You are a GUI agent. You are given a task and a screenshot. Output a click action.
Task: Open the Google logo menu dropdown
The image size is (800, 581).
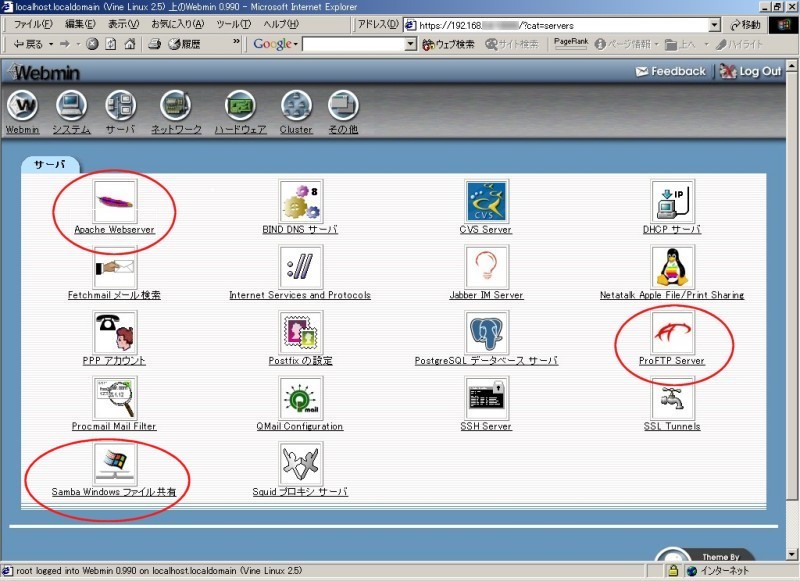tap(276, 44)
